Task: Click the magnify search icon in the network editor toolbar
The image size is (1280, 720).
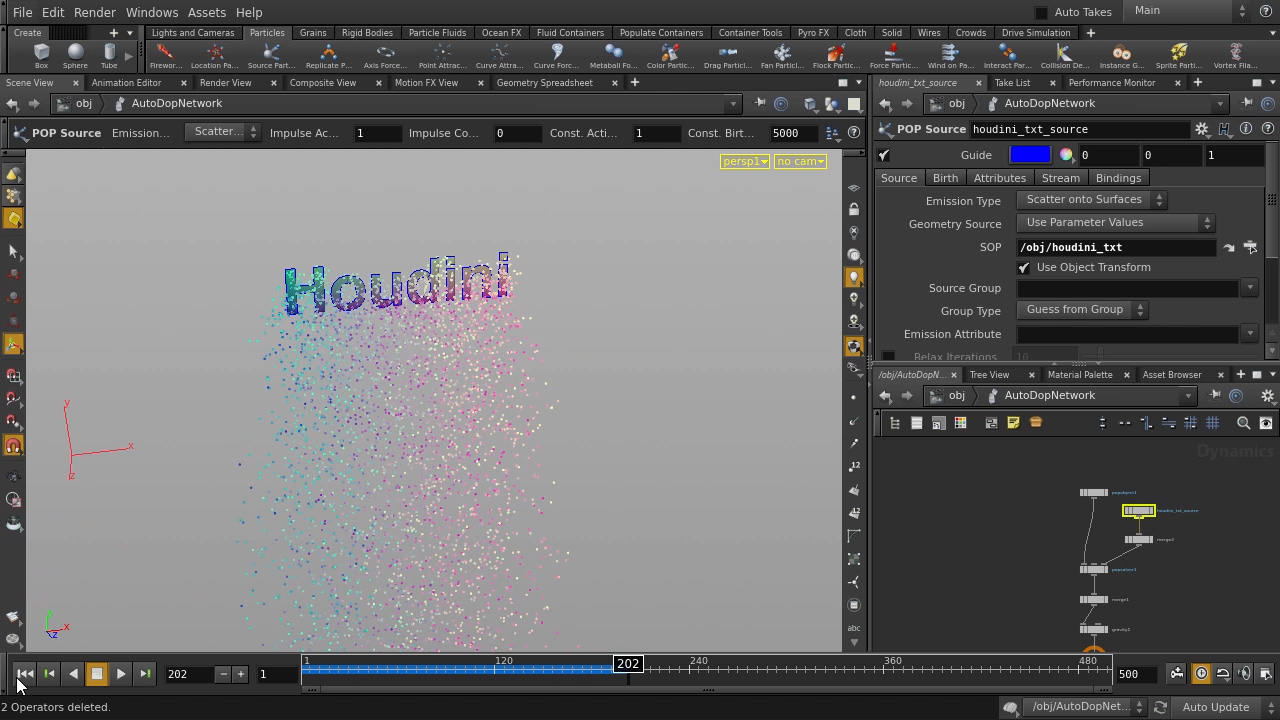Action: [x=1242, y=422]
